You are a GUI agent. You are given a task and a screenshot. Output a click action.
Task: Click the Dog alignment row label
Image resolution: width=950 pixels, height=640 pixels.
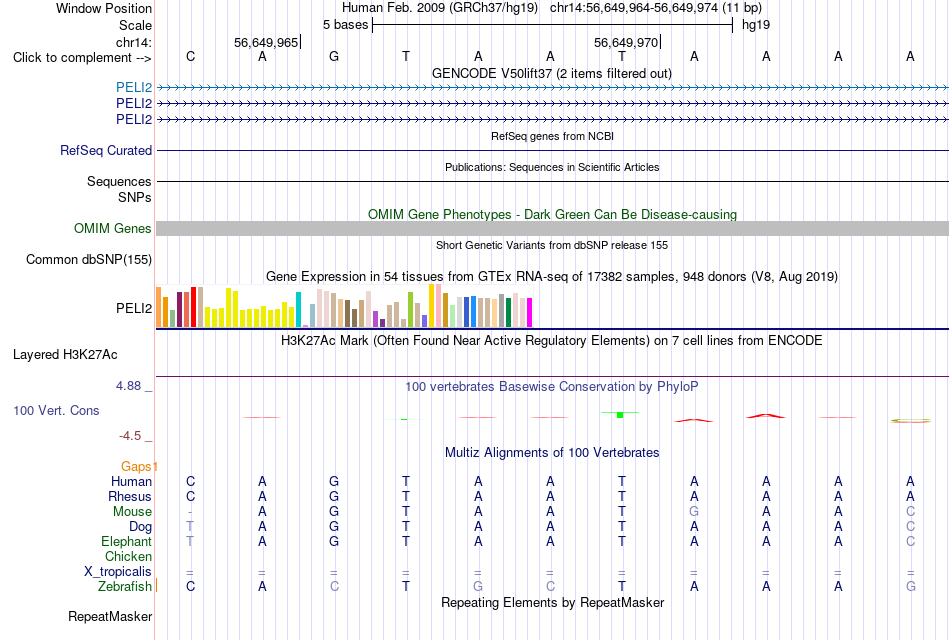click(x=140, y=527)
